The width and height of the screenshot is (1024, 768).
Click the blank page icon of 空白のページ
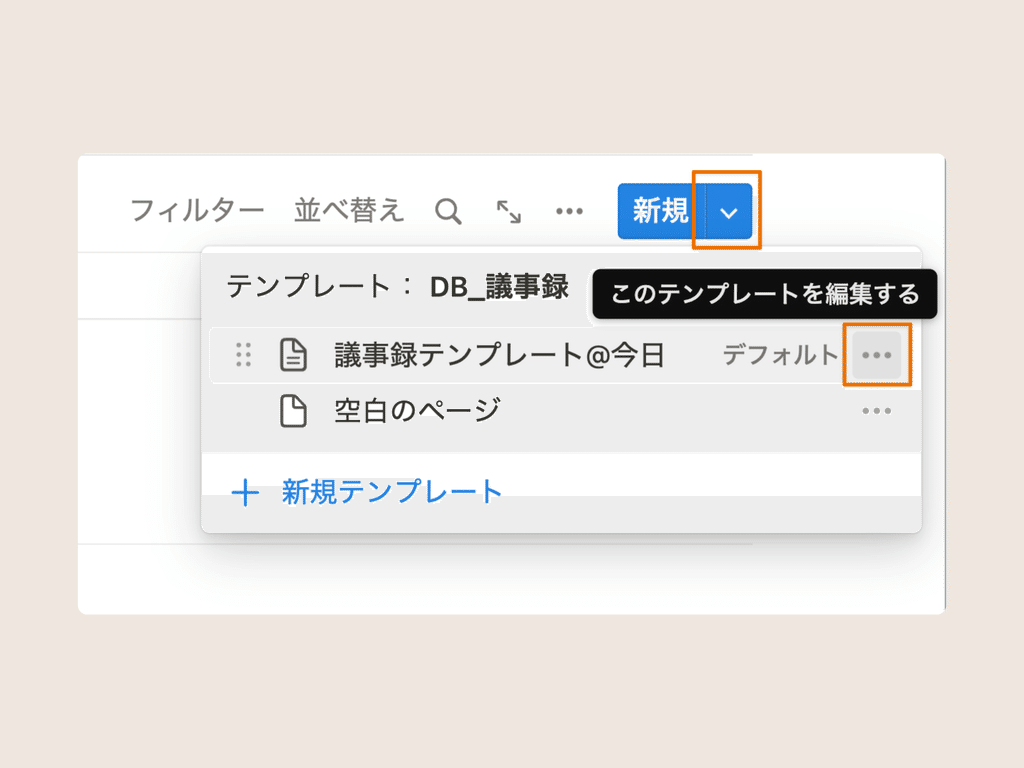293,411
